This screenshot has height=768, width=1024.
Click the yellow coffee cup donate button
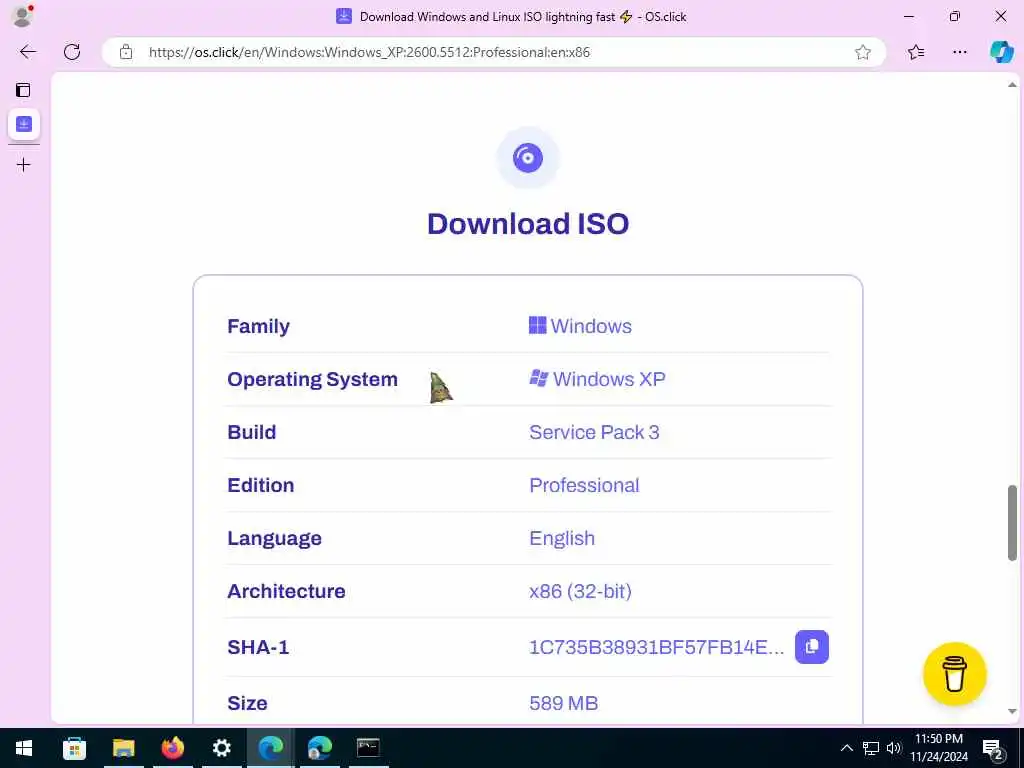pos(954,674)
